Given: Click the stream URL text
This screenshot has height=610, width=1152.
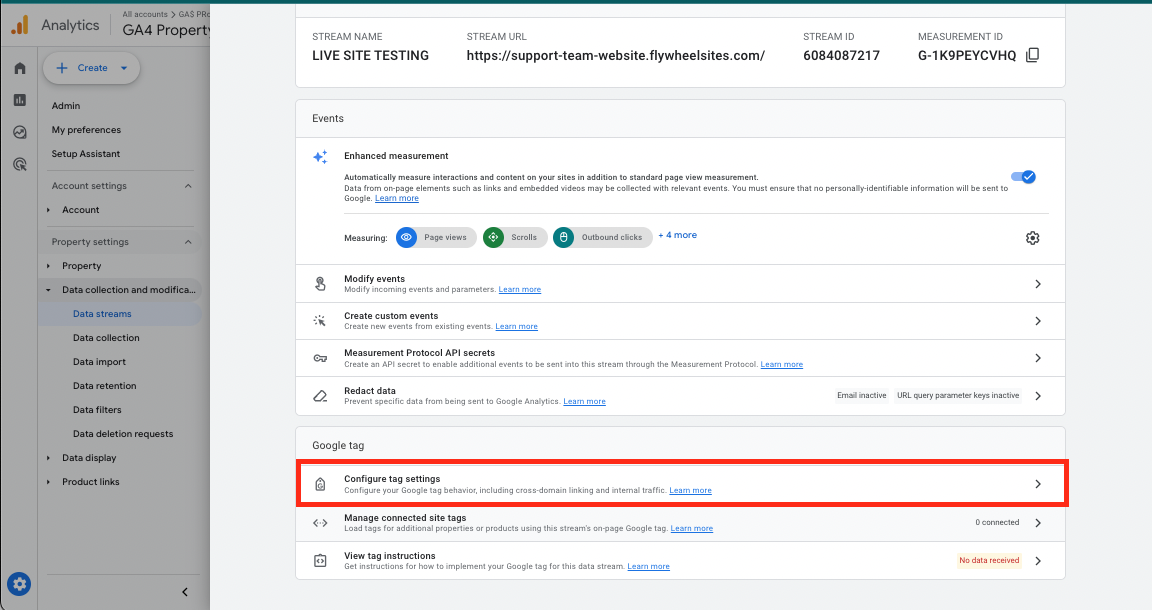Looking at the screenshot, I should [616, 56].
